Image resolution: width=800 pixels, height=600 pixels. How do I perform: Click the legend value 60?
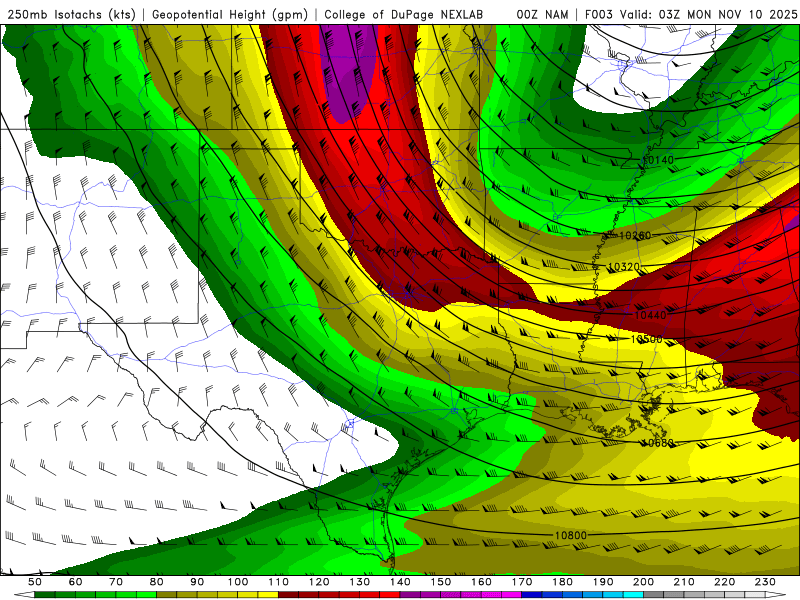[x=75, y=582]
